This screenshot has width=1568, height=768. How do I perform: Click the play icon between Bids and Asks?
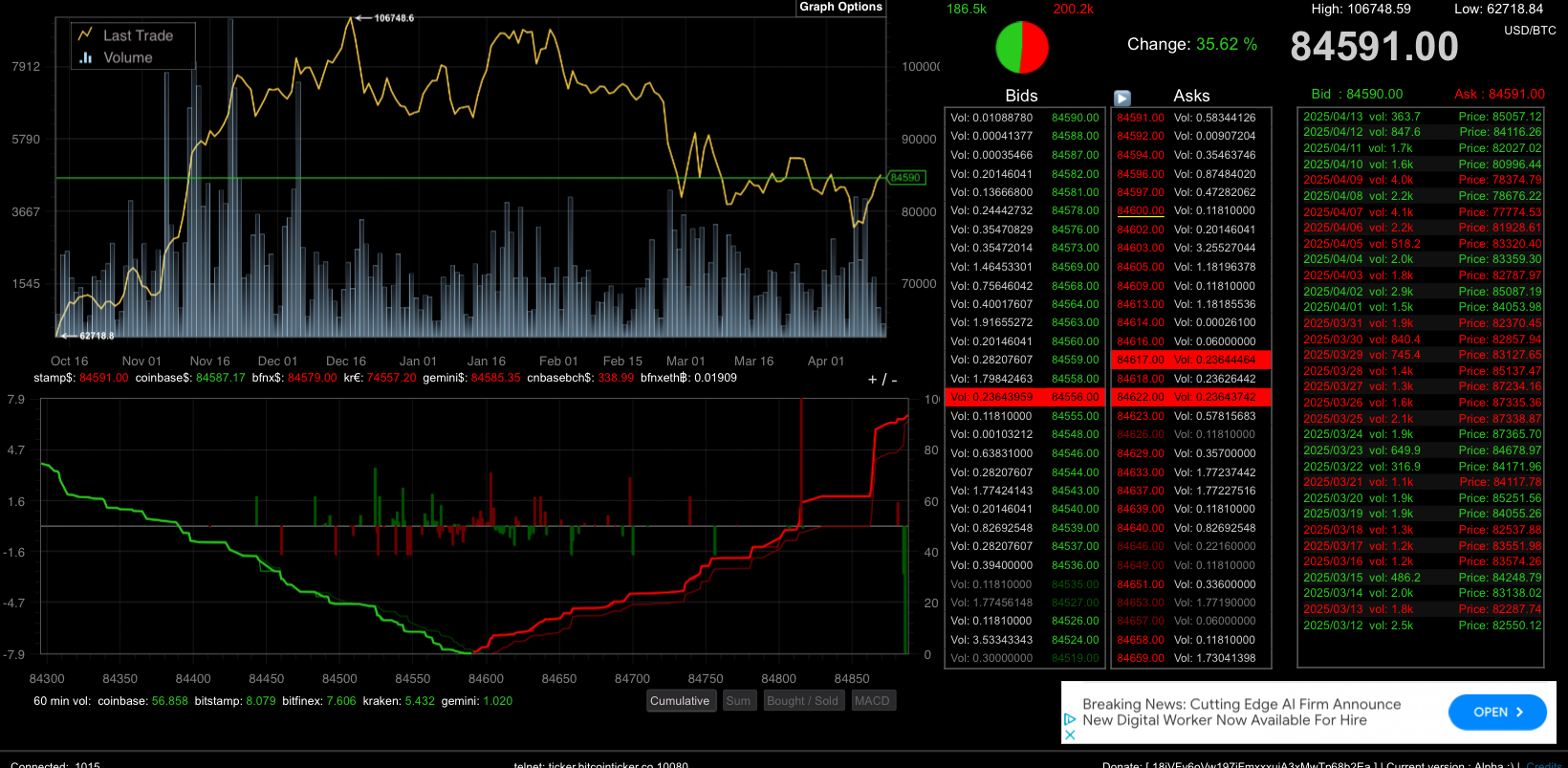point(1122,98)
